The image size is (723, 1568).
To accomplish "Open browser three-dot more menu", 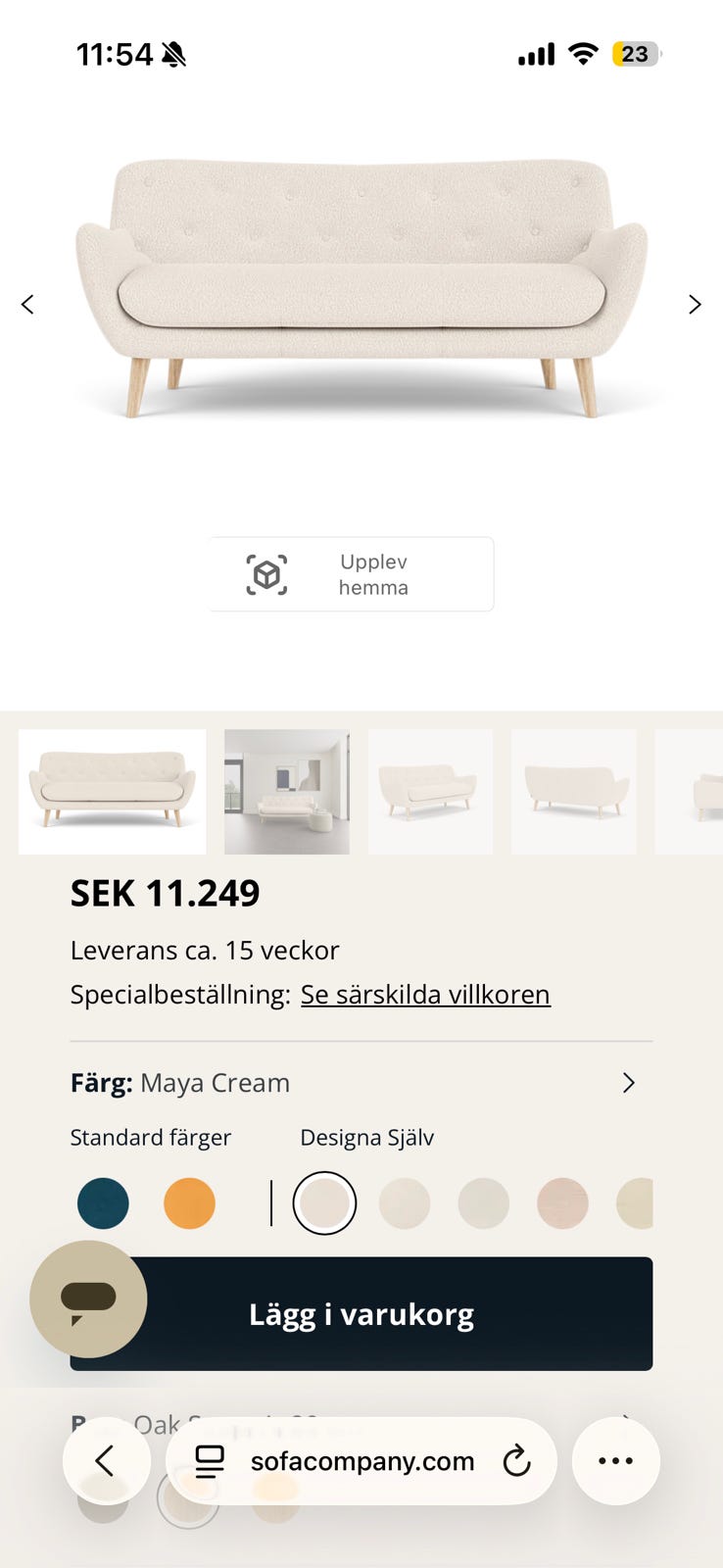I will click(x=615, y=1460).
